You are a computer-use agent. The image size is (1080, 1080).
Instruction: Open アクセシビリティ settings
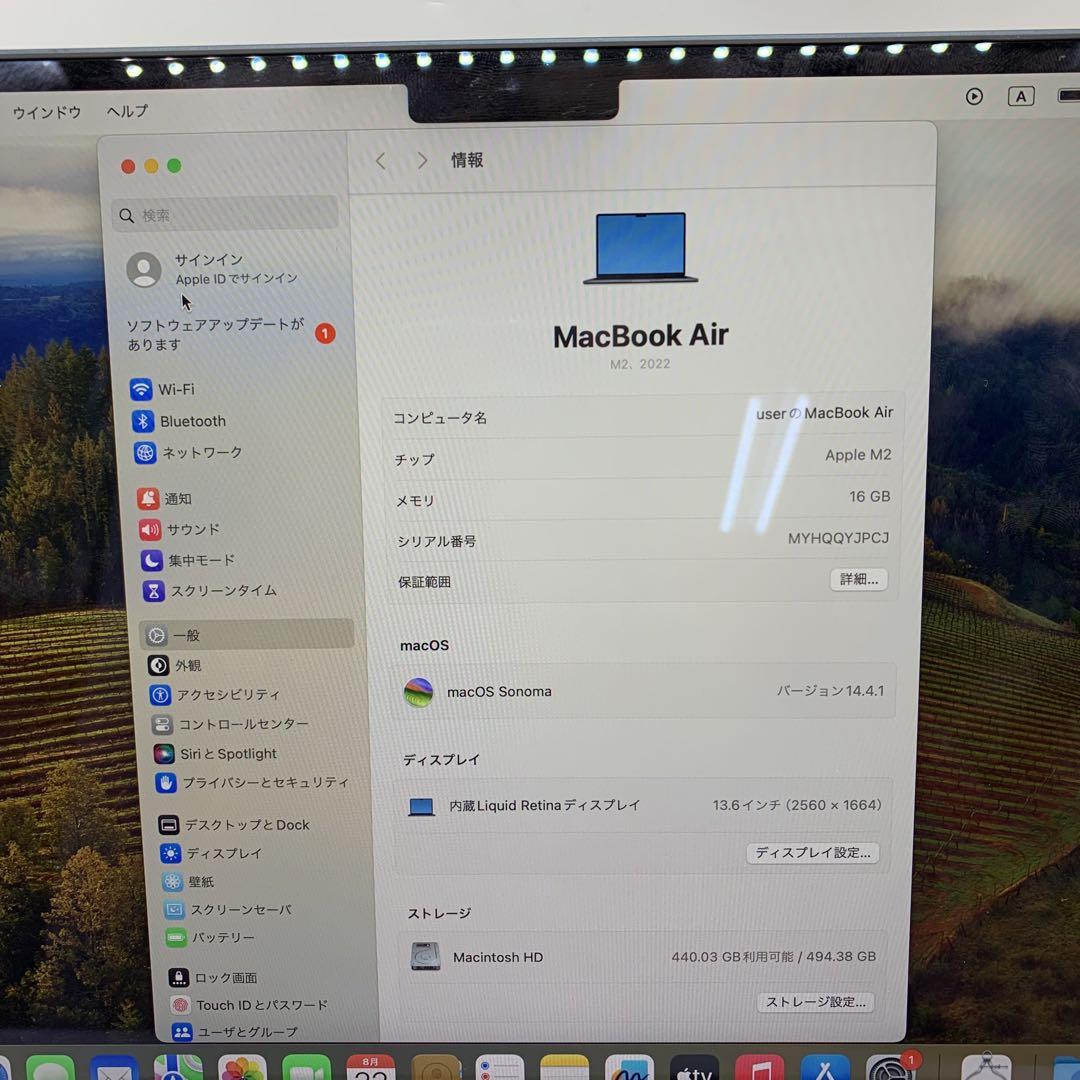coord(215,694)
